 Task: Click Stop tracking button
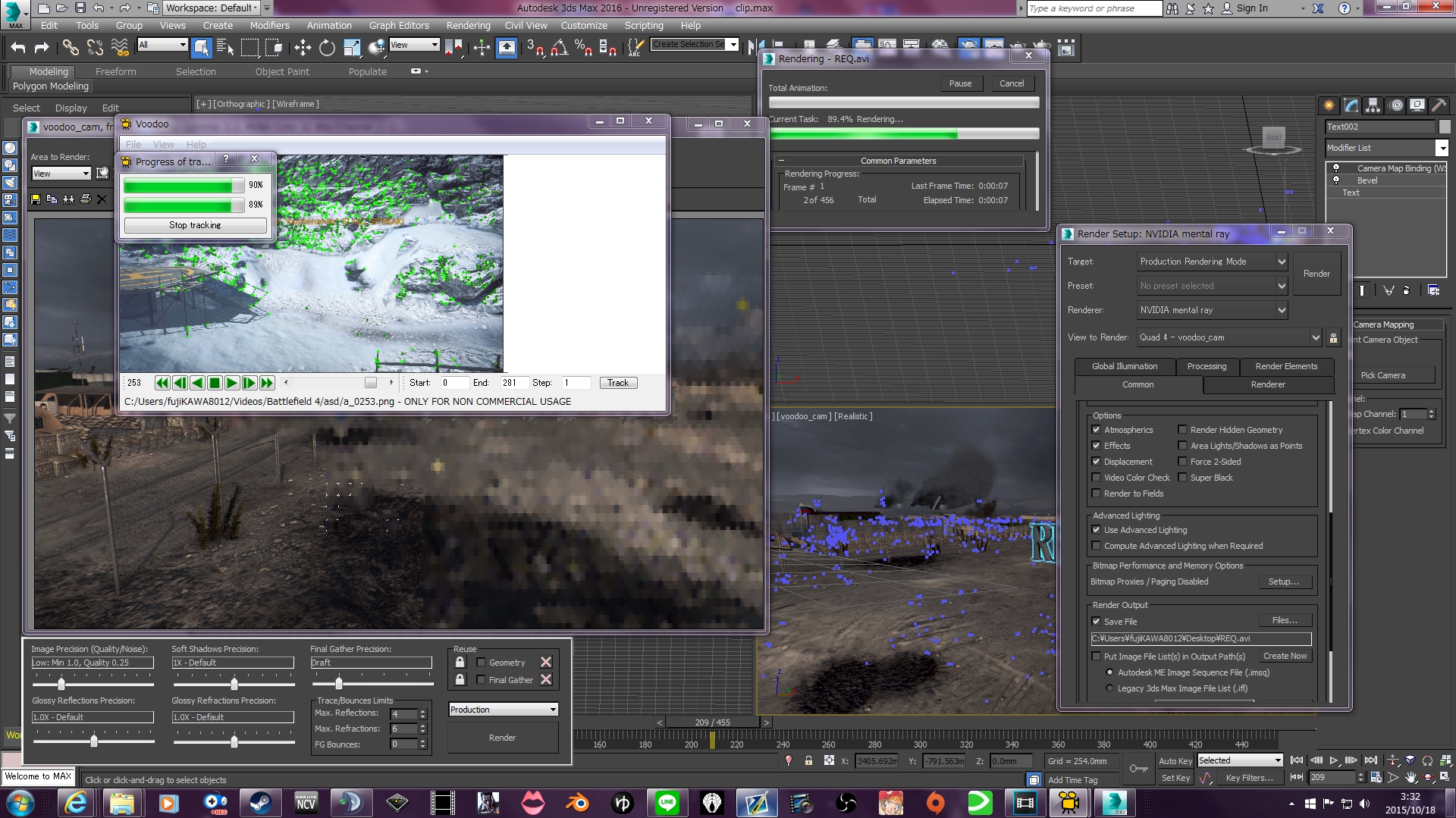[x=195, y=225]
